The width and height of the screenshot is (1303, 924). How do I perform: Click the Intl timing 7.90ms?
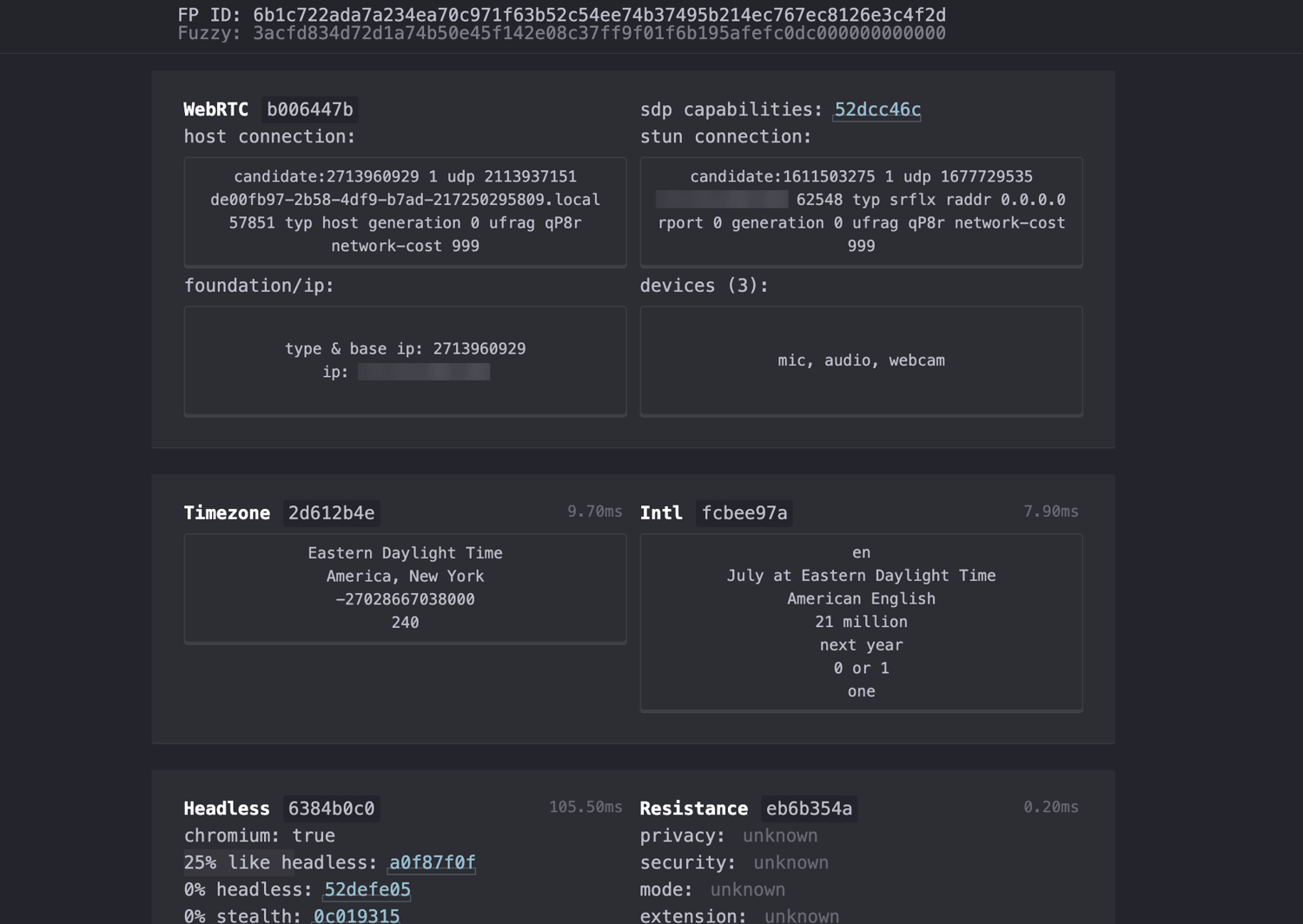pos(1051,511)
